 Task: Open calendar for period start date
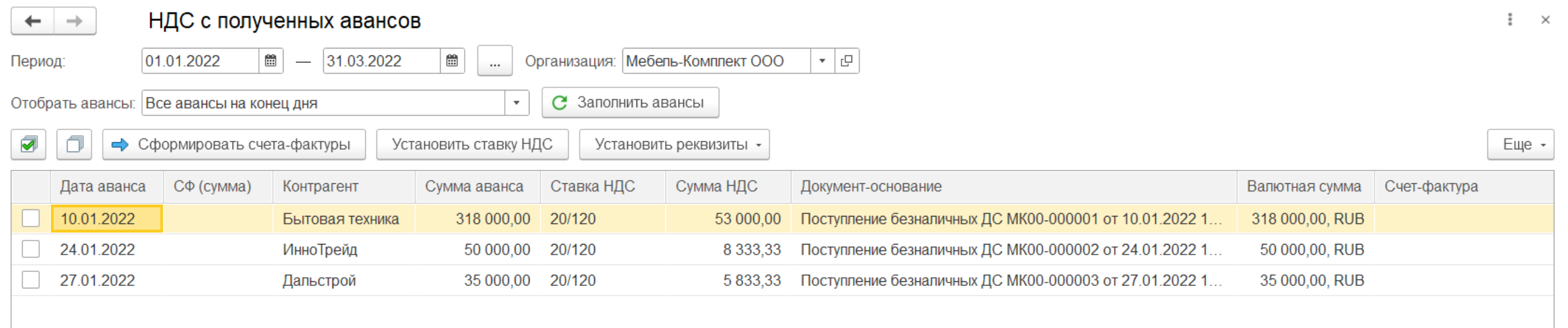271,61
